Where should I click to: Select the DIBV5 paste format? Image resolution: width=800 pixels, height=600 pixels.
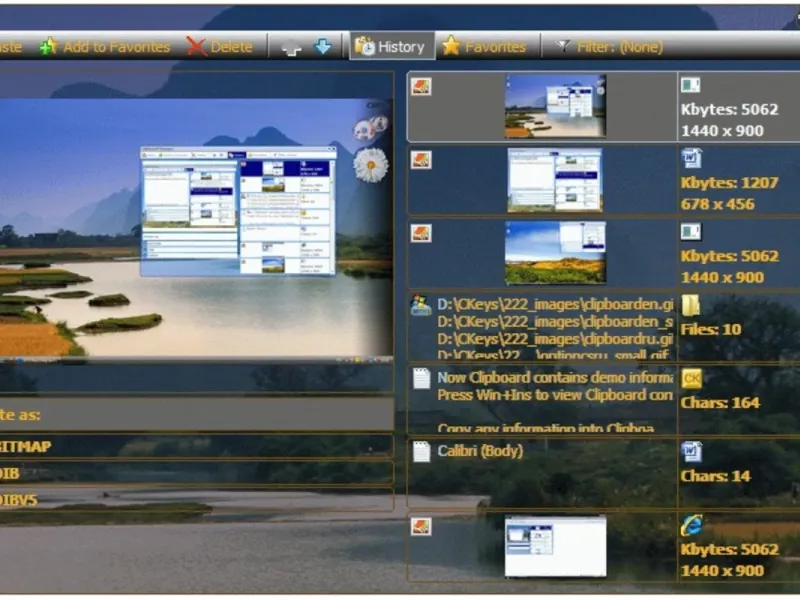(x=196, y=500)
